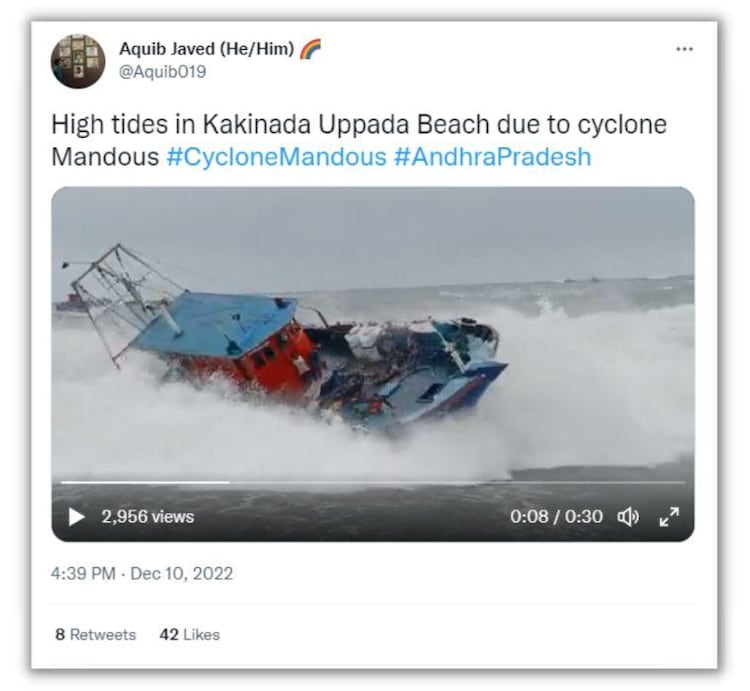The image size is (750, 691).
Task: Click the playhead at the played portion's end
Action: point(229,483)
